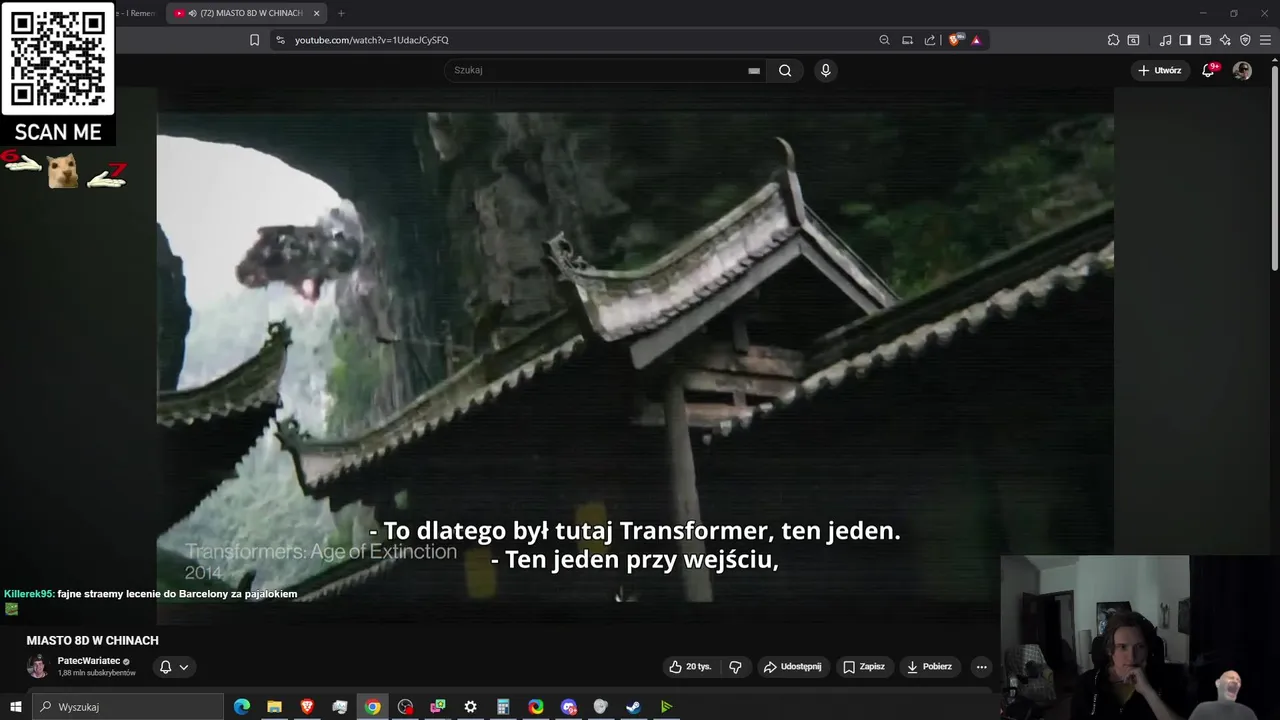Switch to the partially visible Remem tab

[136, 13]
